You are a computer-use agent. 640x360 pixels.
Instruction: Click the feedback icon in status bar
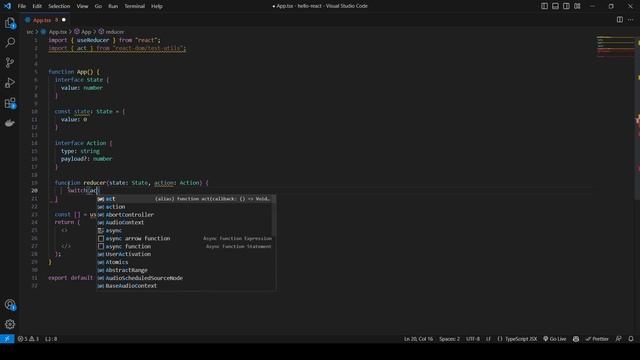(x=619, y=339)
